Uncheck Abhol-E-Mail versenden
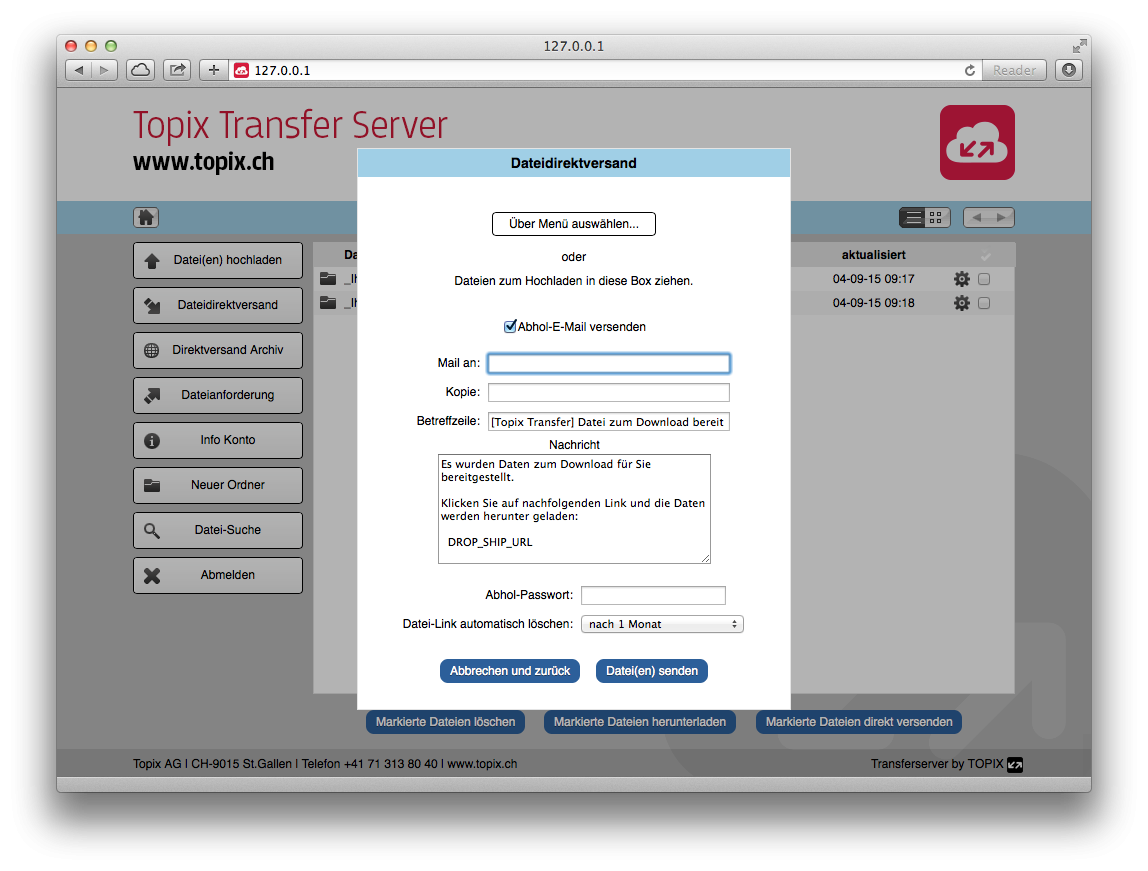Viewport: 1148px width, 871px height. click(510, 326)
